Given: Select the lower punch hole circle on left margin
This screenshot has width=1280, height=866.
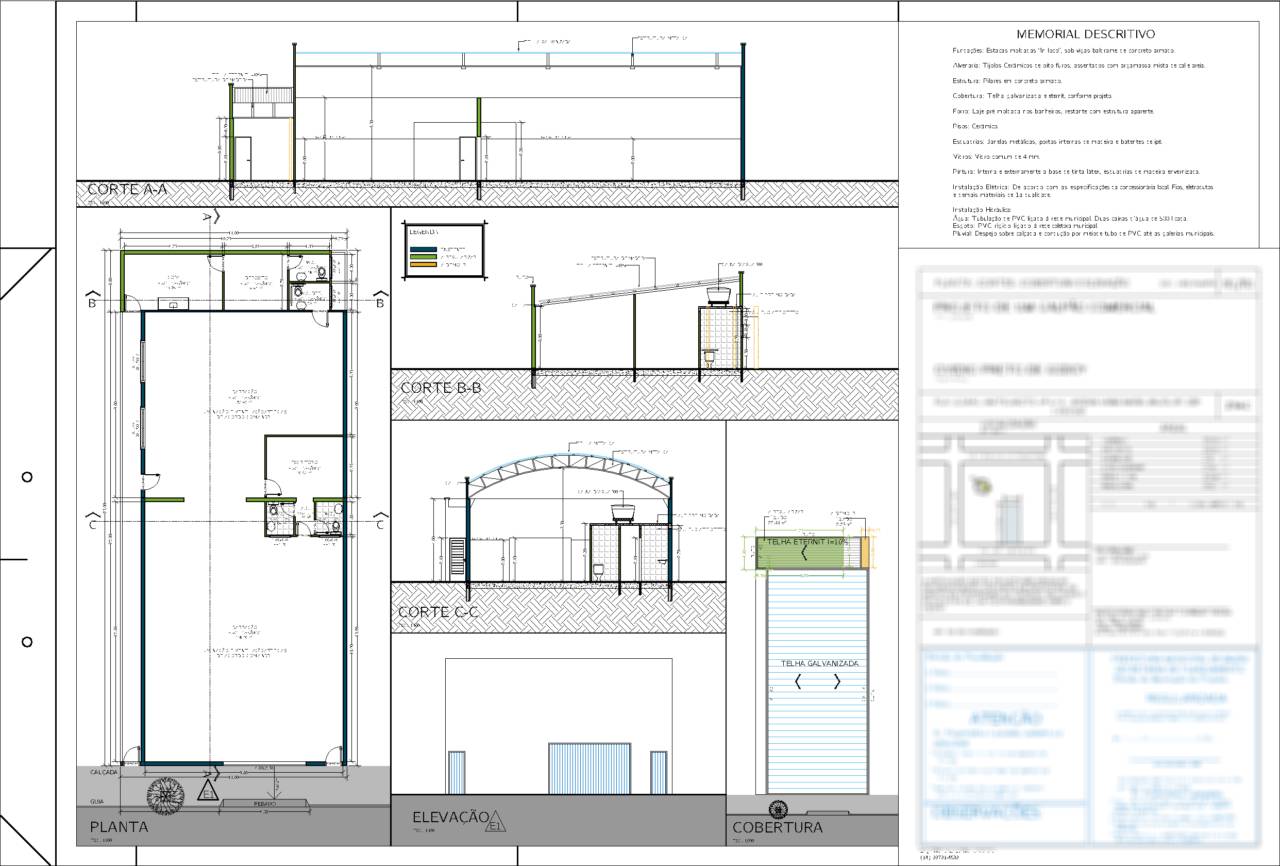Looking at the screenshot, I should (27, 641).
